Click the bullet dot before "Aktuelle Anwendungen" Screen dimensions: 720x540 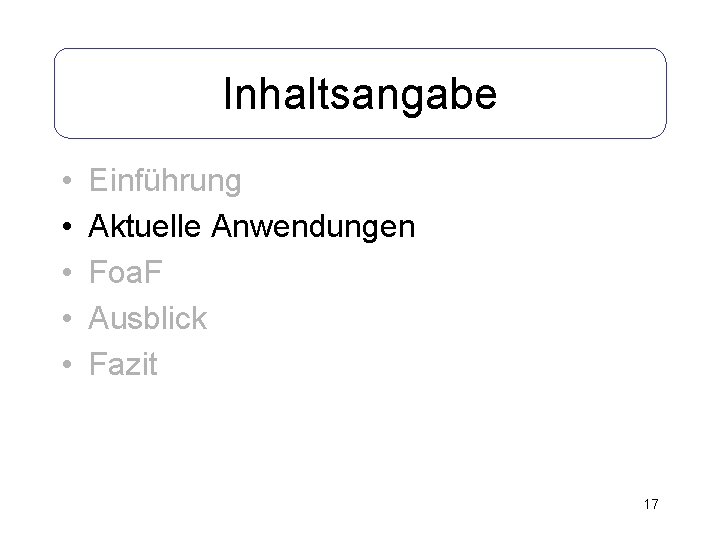click(63, 228)
